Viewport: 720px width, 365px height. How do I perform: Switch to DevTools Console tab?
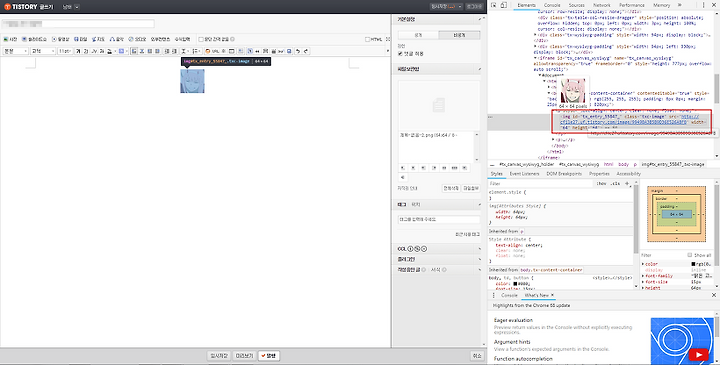click(552, 5)
